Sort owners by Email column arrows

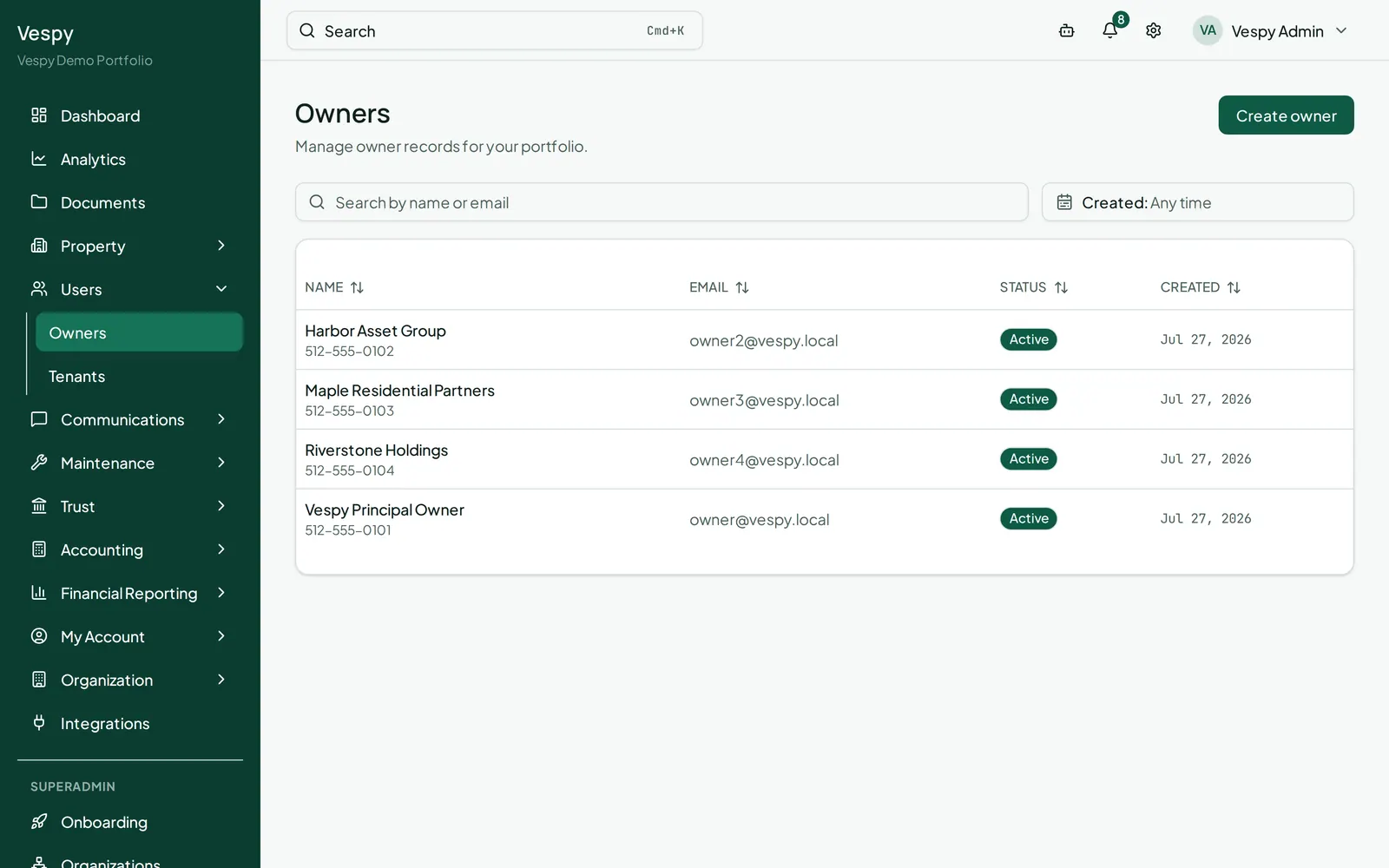[x=742, y=287]
